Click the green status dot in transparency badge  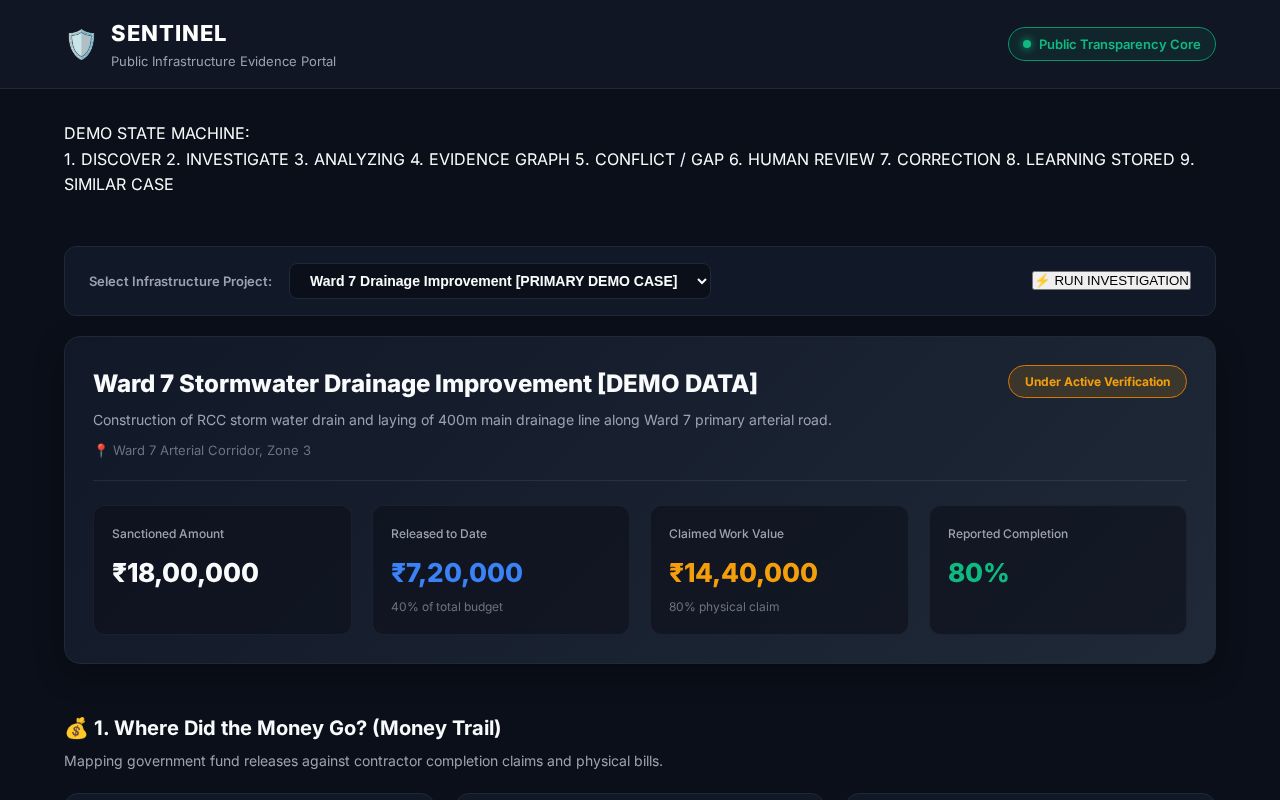tap(1026, 44)
